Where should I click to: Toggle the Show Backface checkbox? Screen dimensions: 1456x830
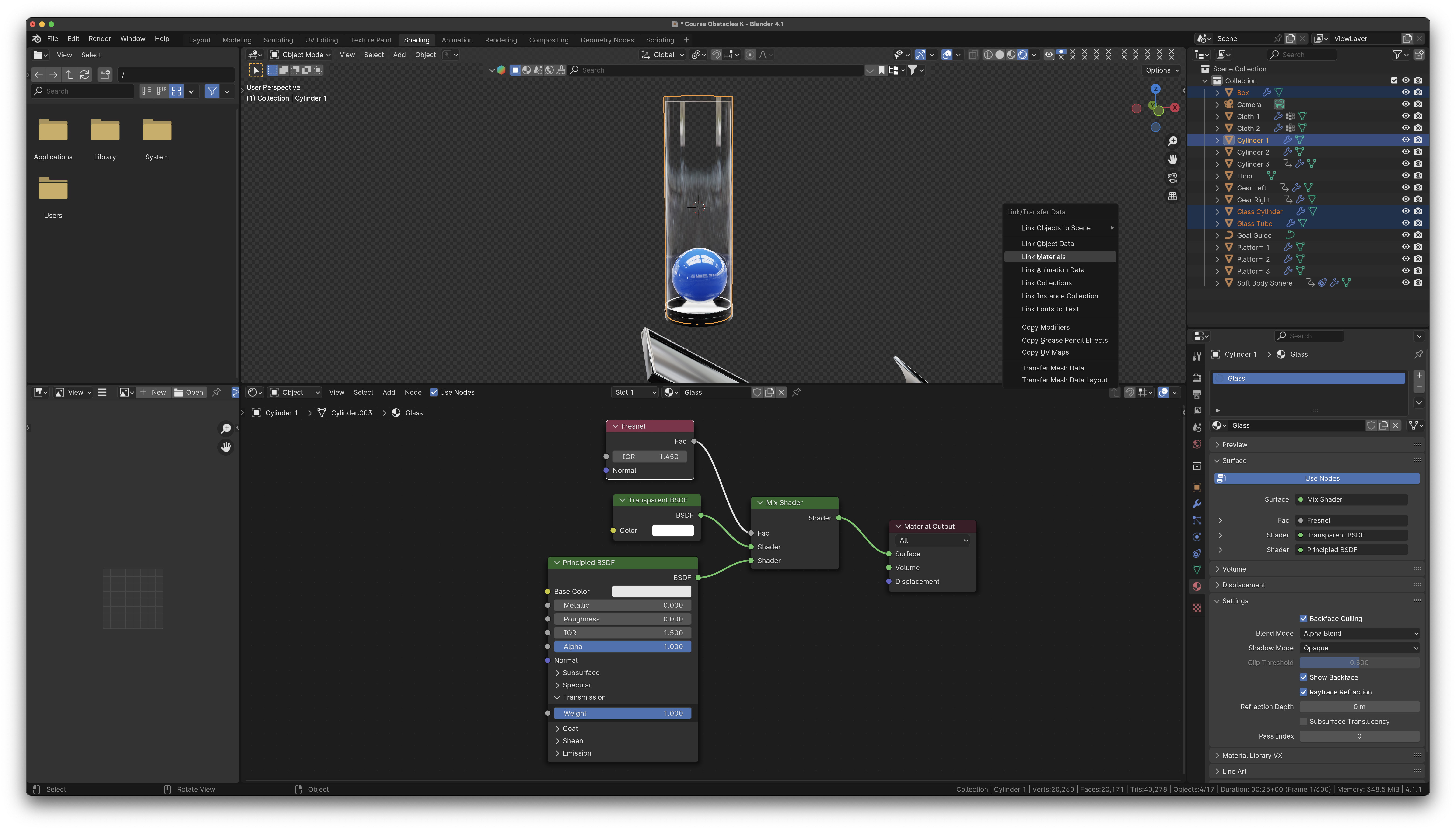[1303, 677]
